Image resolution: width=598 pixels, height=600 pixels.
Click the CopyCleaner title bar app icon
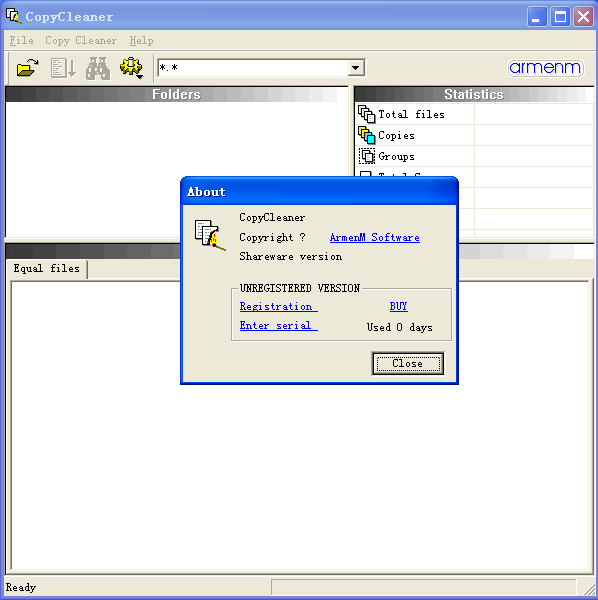13,16
